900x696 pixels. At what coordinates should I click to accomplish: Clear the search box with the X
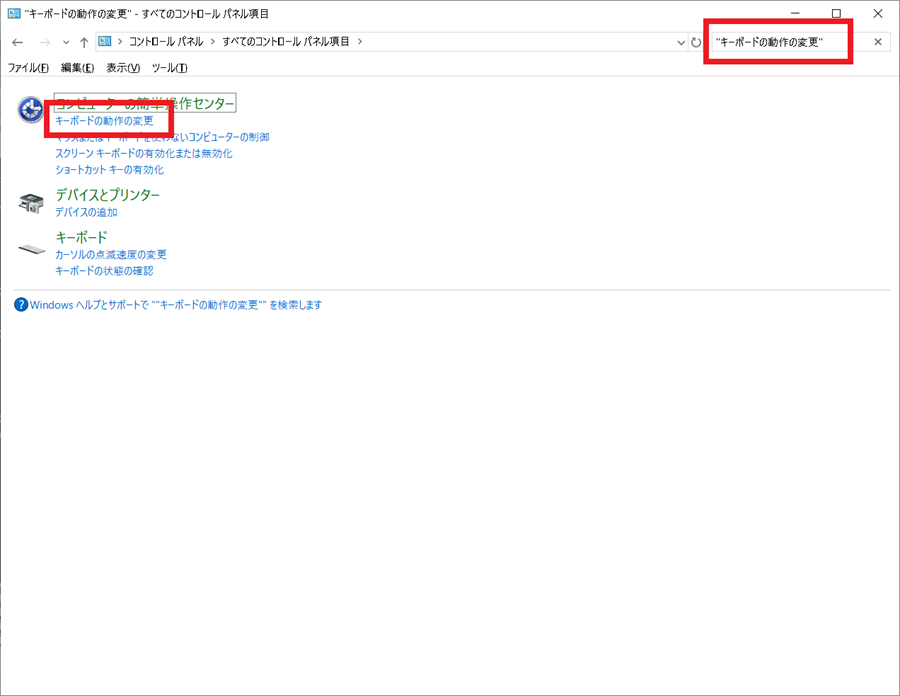click(878, 42)
